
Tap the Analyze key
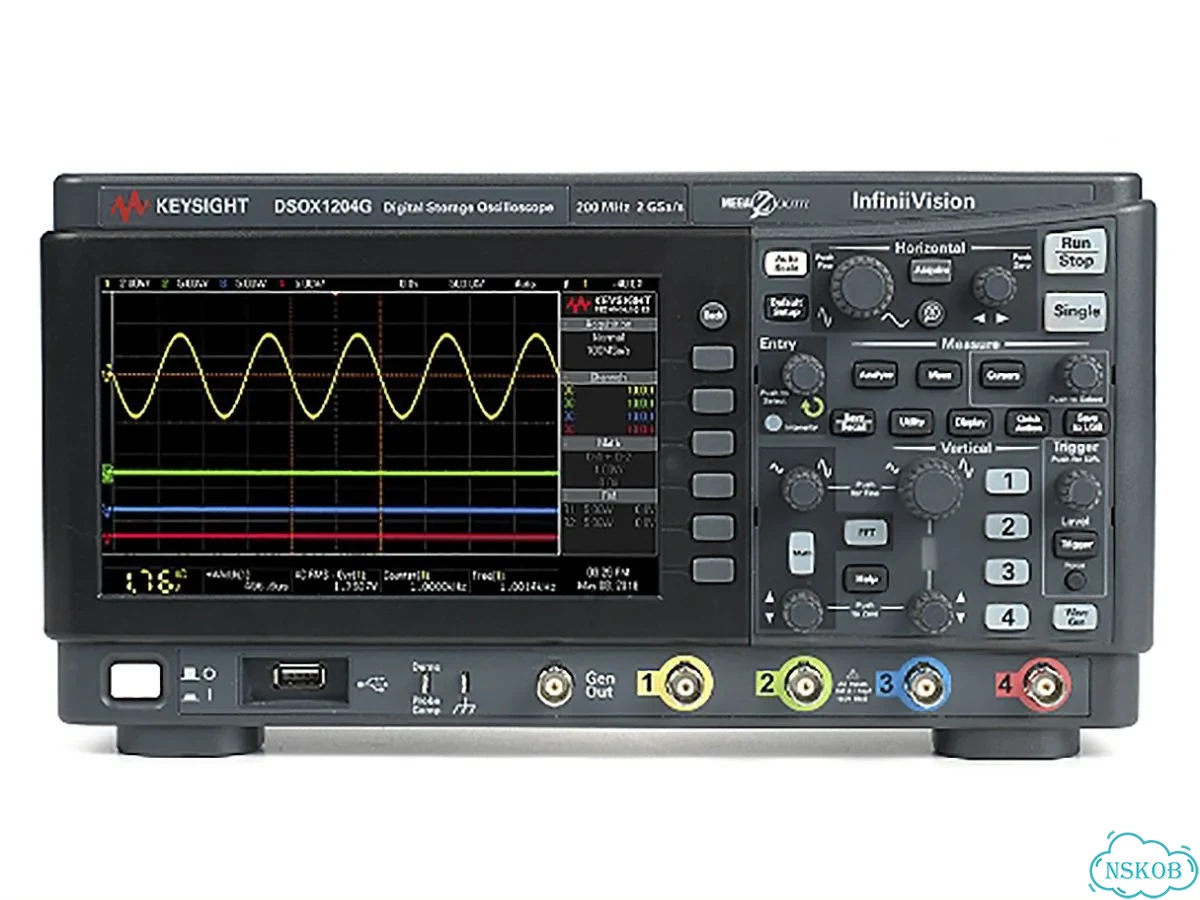coord(874,376)
